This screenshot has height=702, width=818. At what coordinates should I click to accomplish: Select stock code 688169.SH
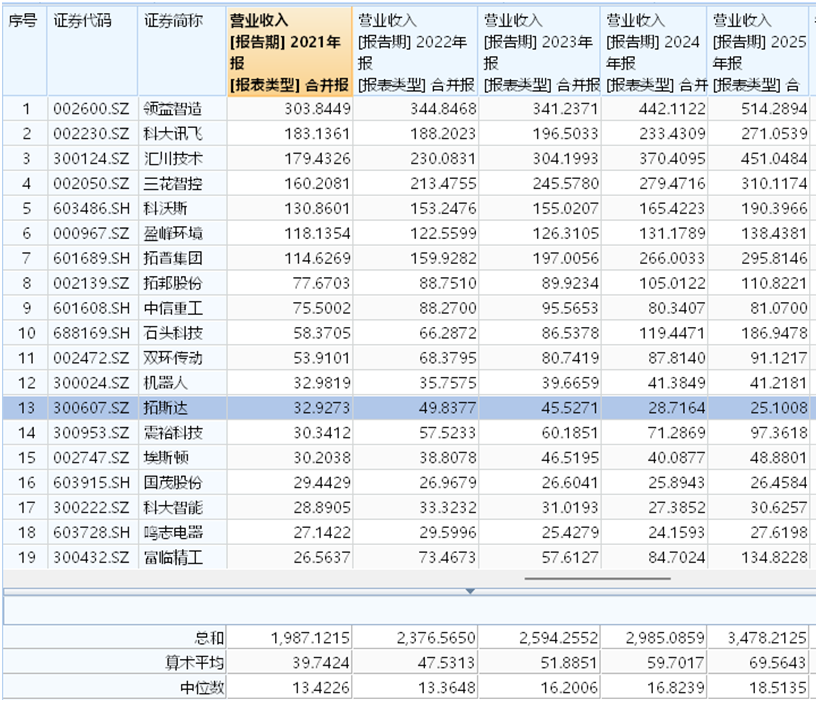click(91, 333)
